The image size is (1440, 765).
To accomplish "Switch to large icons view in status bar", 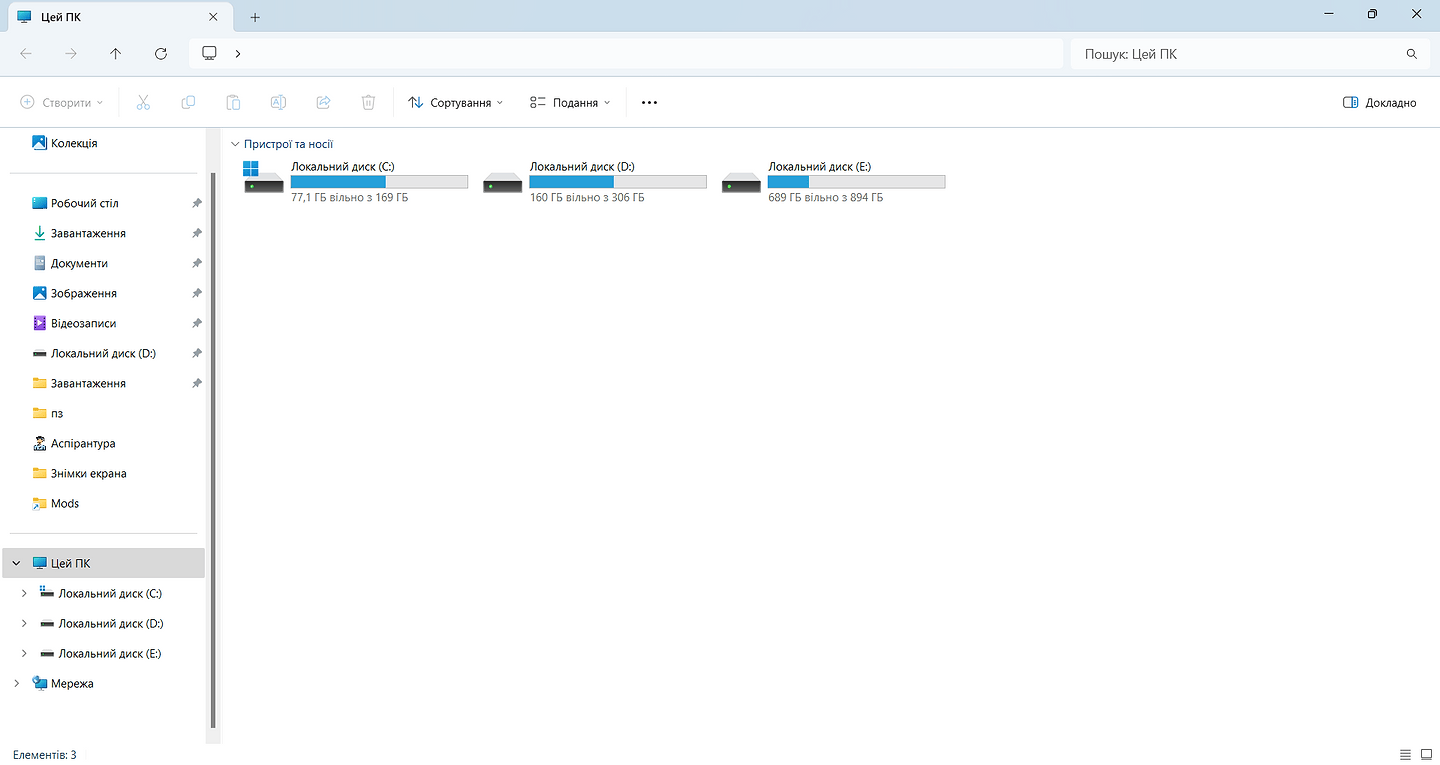I will coord(1425,754).
